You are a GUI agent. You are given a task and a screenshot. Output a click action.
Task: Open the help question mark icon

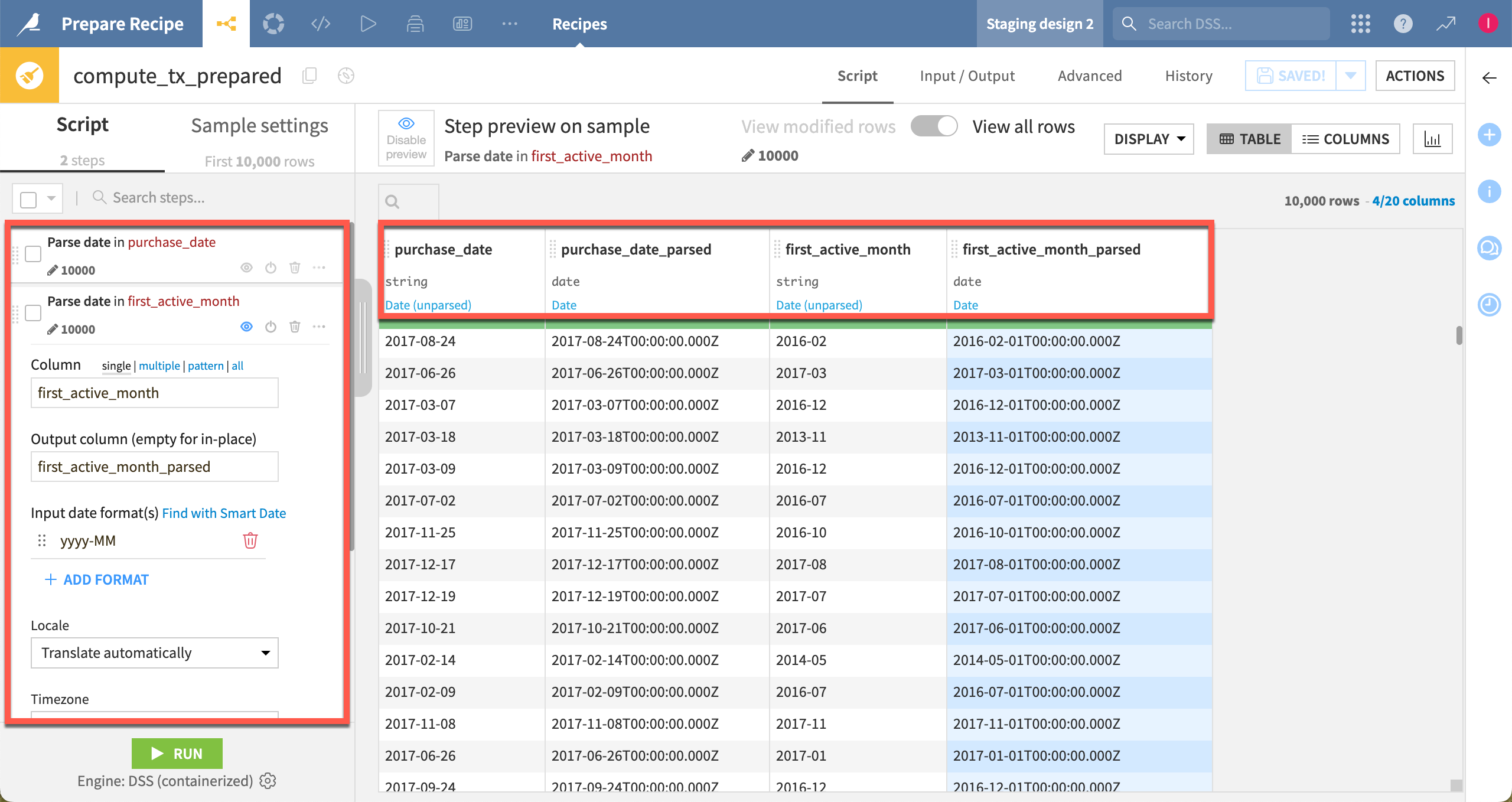tap(1403, 24)
